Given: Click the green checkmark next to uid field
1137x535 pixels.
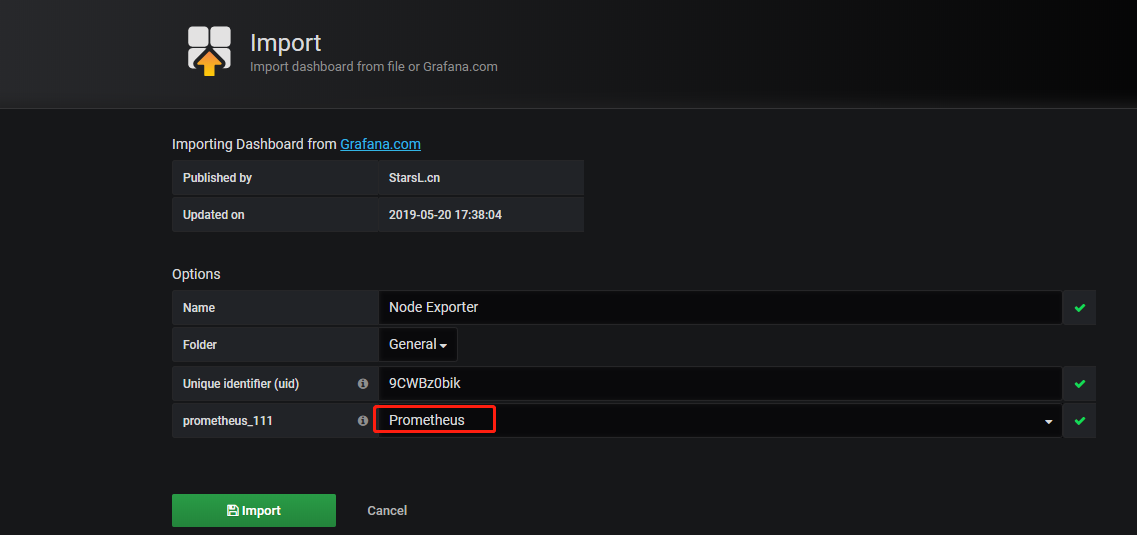Looking at the screenshot, I should 1080,383.
